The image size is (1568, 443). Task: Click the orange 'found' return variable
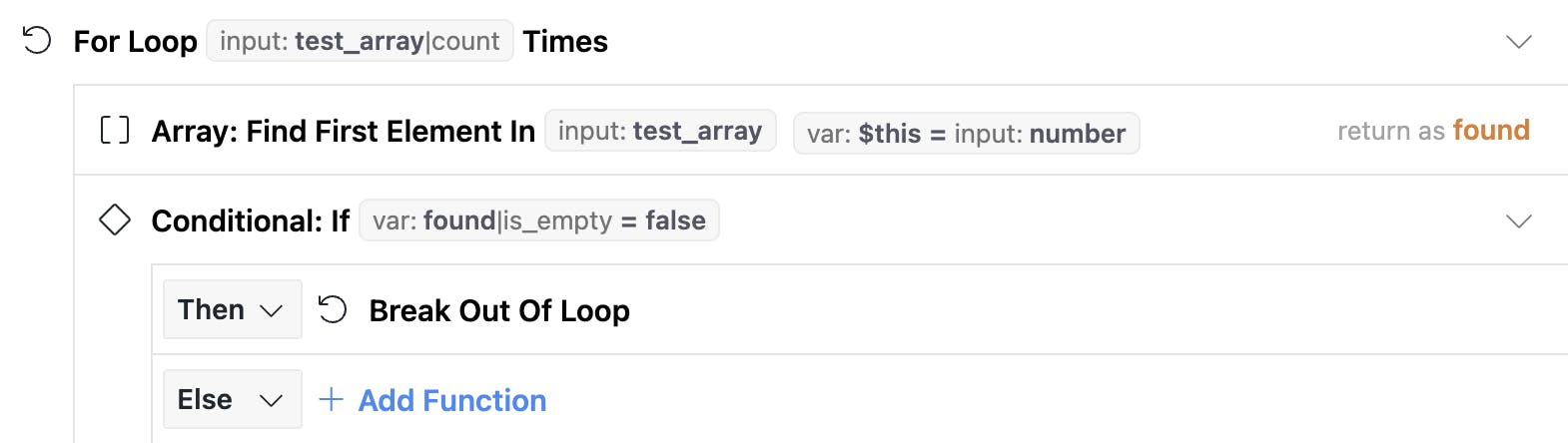point(1491,131)
